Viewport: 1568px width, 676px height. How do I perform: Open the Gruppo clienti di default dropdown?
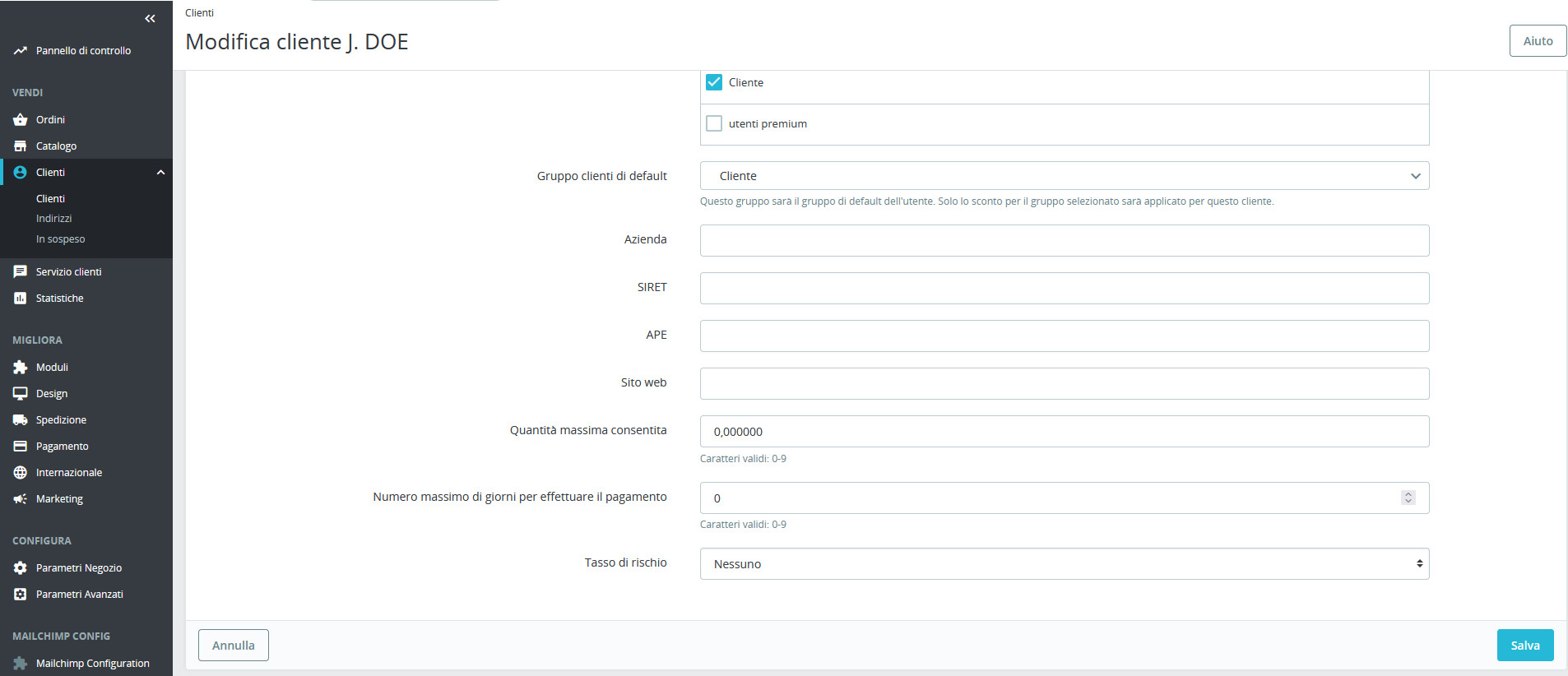(1065, 176)
